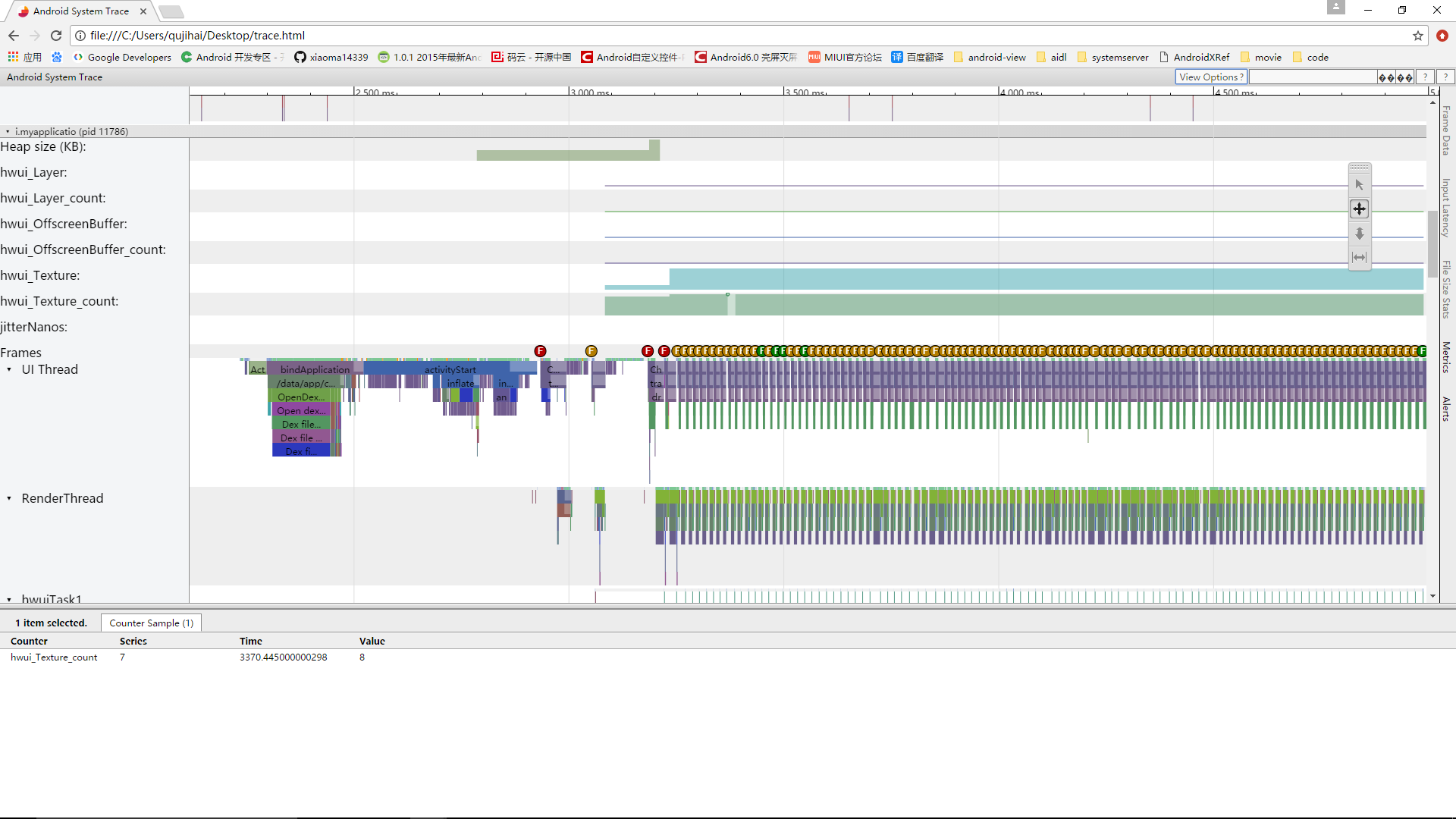Toggle visibility of i.myapplicatio pid 11786
Screen dimensions: 1456x819
coord(8,131)
